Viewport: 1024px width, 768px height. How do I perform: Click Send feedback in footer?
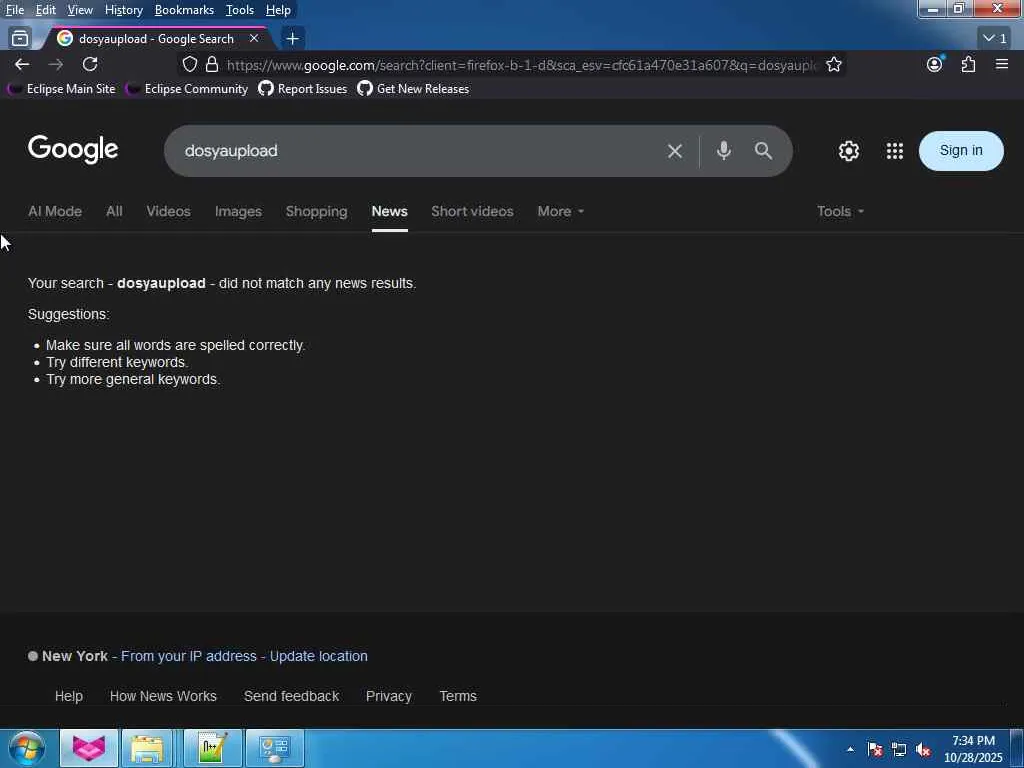(x=291, y=696)
